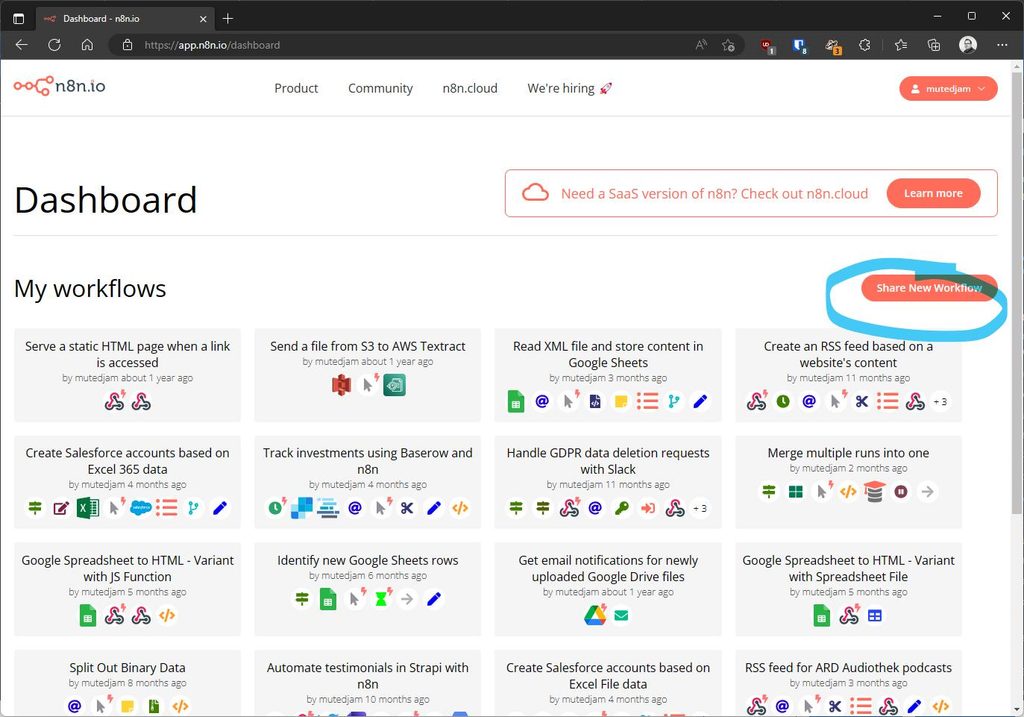Click cloud icon in n8n.cloud banner
1024x717 pixels.
(535, 193)
